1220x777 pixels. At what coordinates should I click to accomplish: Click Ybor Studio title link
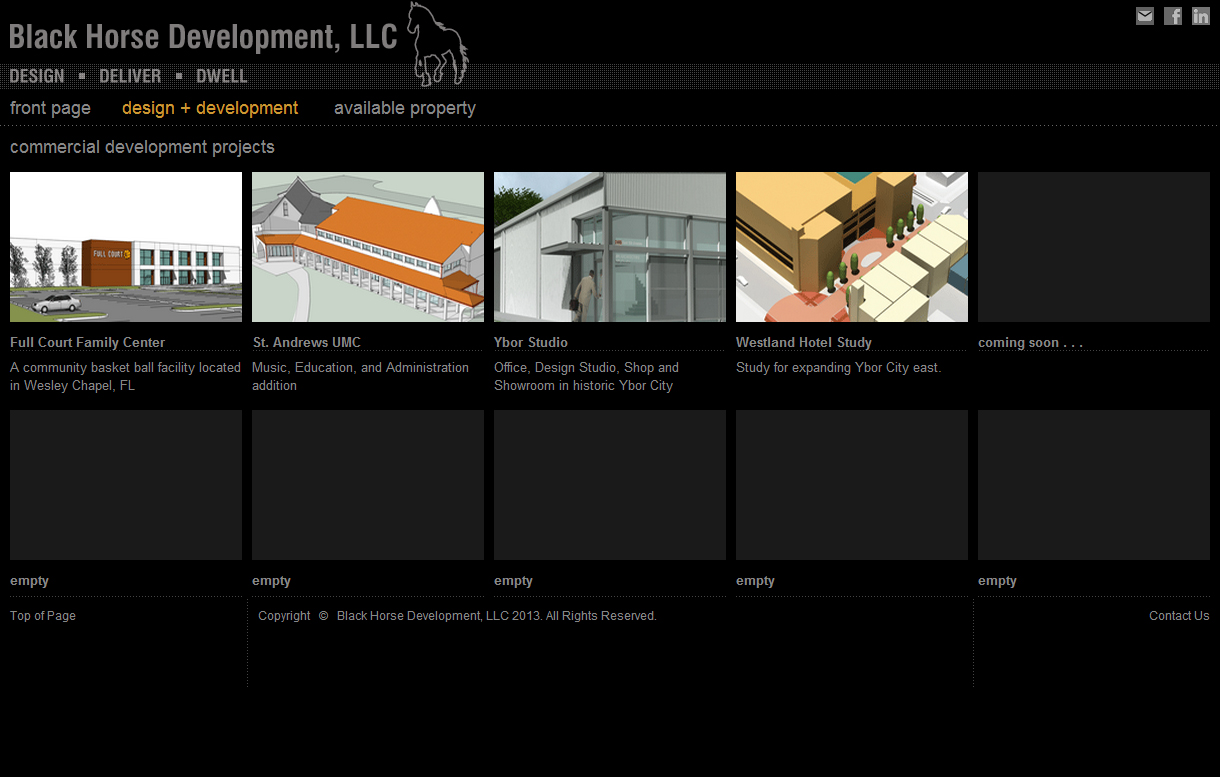531,342
